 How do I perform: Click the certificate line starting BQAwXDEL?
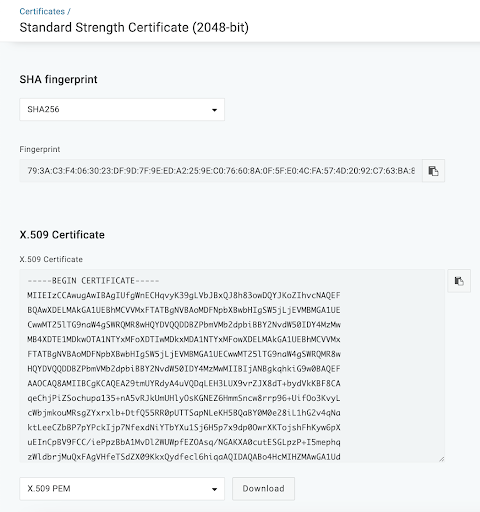(x=184, y=310)
